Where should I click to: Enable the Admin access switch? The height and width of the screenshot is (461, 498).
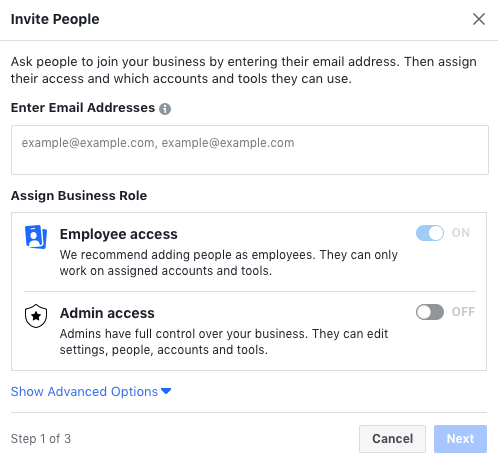(x=430, y=312)
